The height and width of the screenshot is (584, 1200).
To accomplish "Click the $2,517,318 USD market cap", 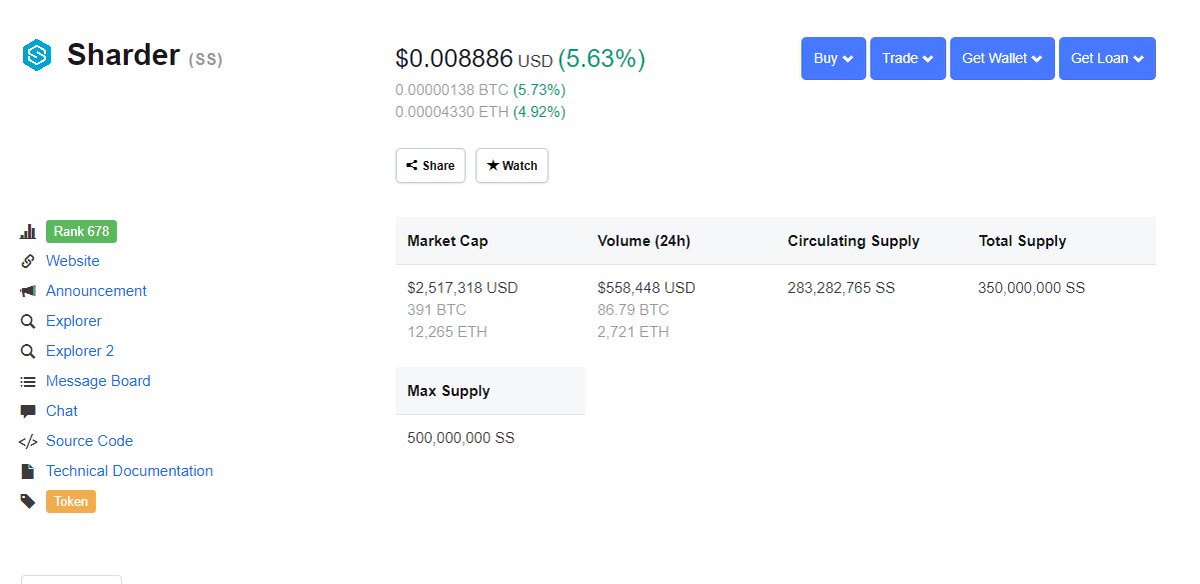I will tap(463, 288).
